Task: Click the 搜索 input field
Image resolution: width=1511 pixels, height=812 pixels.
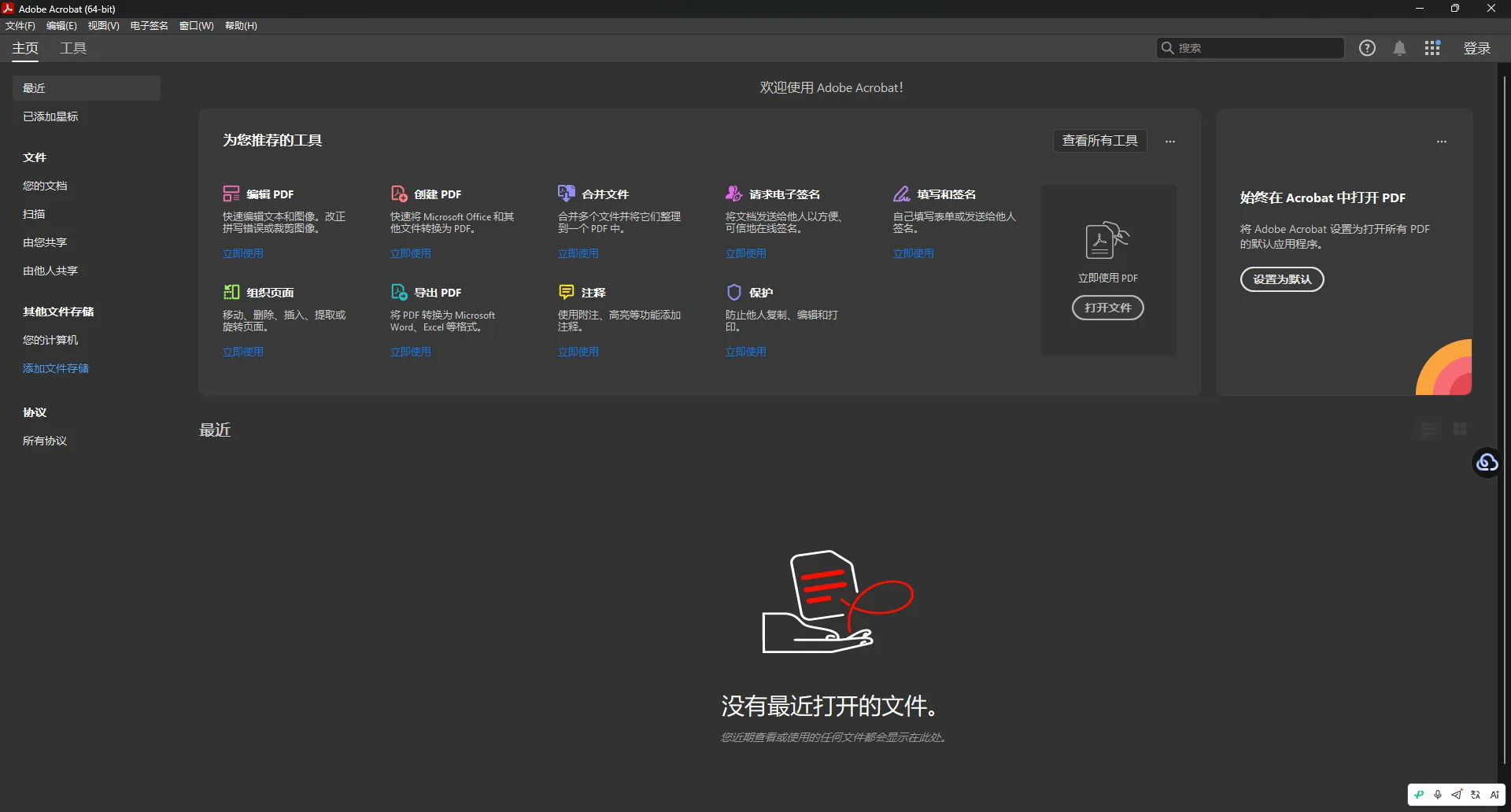Action: tap(1251, 48)
